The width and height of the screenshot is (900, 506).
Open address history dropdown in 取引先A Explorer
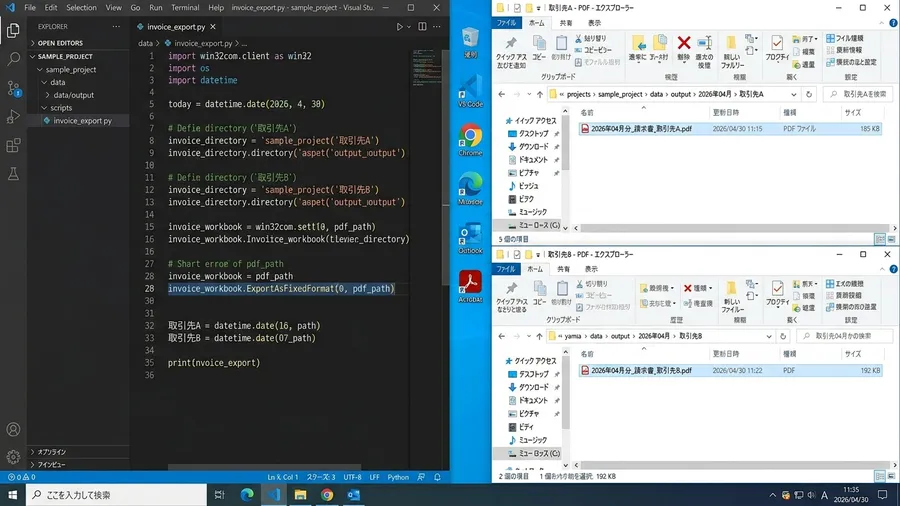click(x=793, y=94)
